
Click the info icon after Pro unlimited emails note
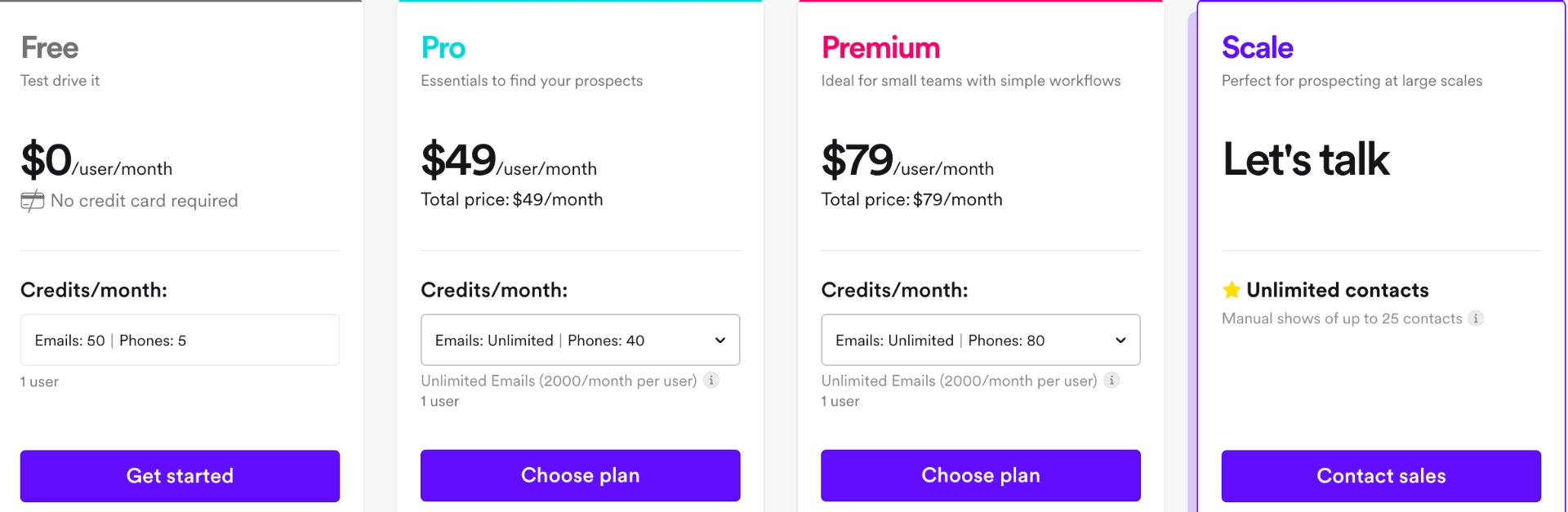pos(711,380)
